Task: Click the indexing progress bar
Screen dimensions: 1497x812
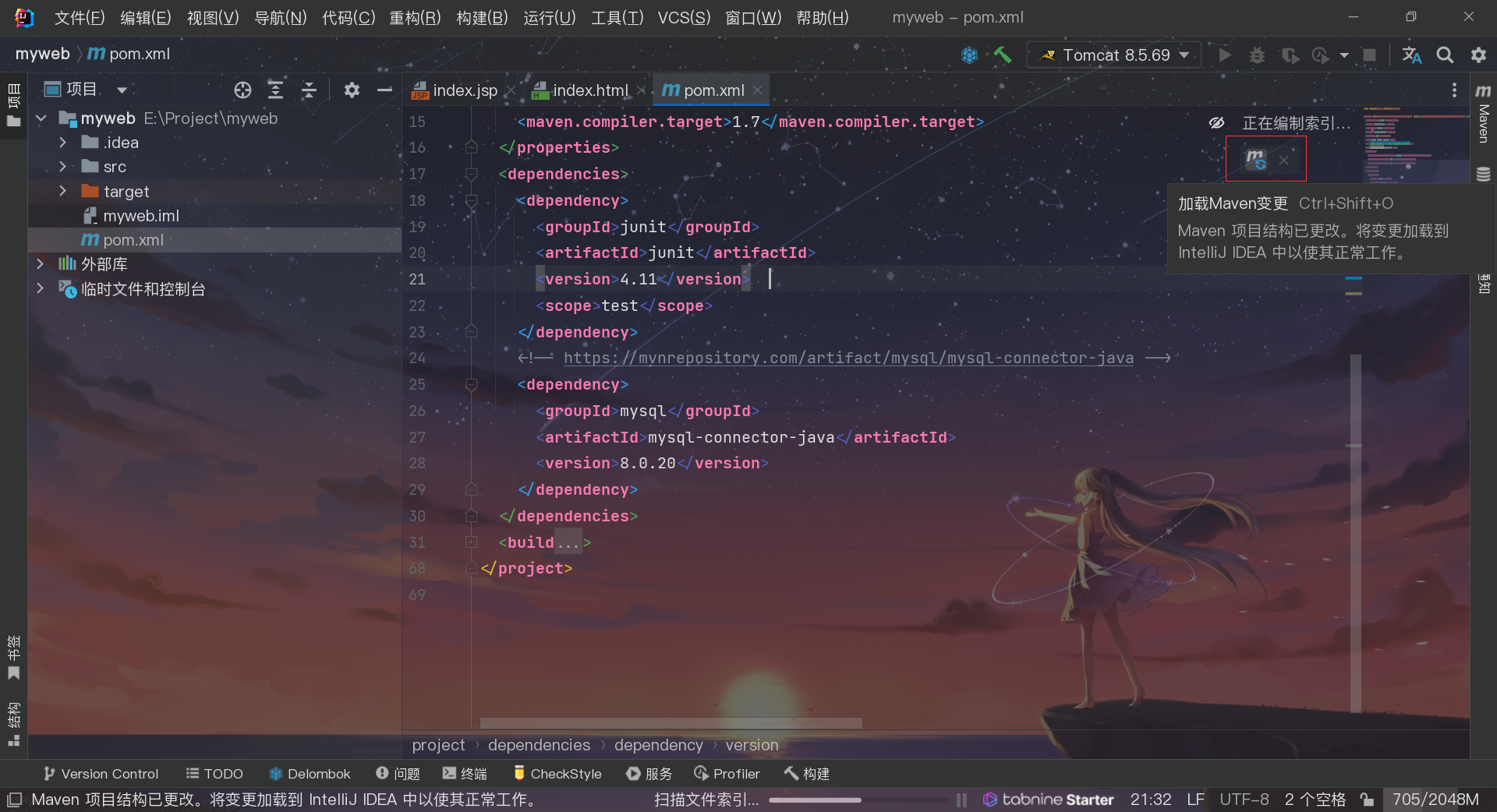Action: click(858, 800)
